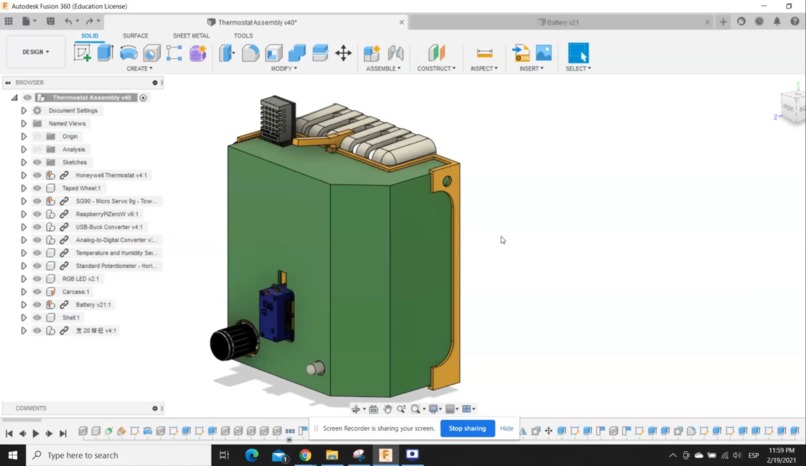Click the Stop sharing button
This screenshot has width=806, height=466.
coord(467,428)
